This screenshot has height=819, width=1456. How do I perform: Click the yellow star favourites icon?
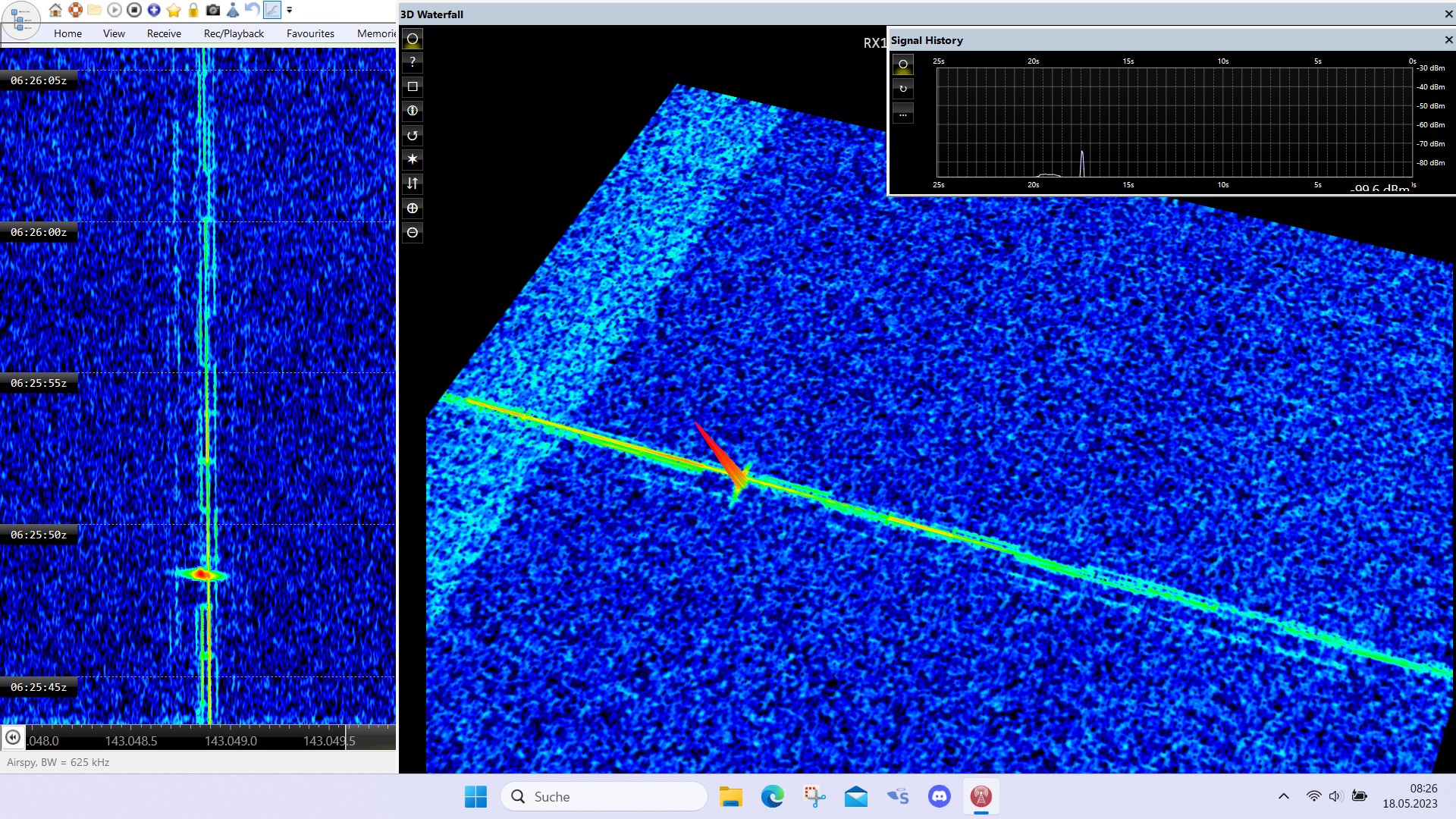pyautogui.click(x=174, y=10)
